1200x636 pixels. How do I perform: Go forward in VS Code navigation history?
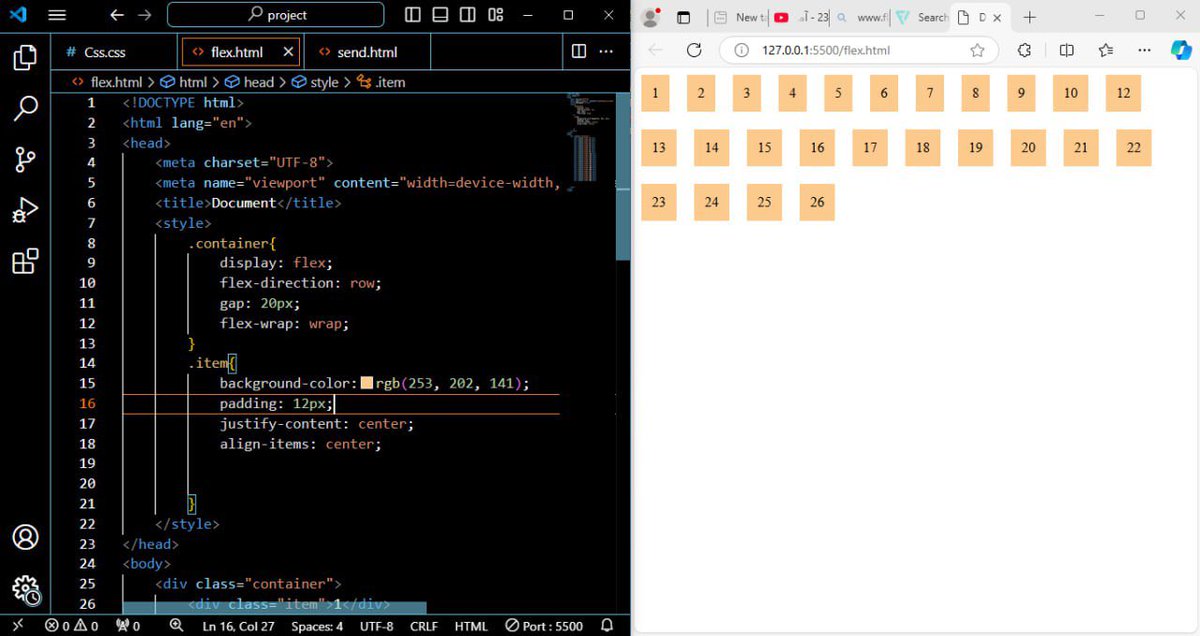pyautogui.click(x=145, y=15)
